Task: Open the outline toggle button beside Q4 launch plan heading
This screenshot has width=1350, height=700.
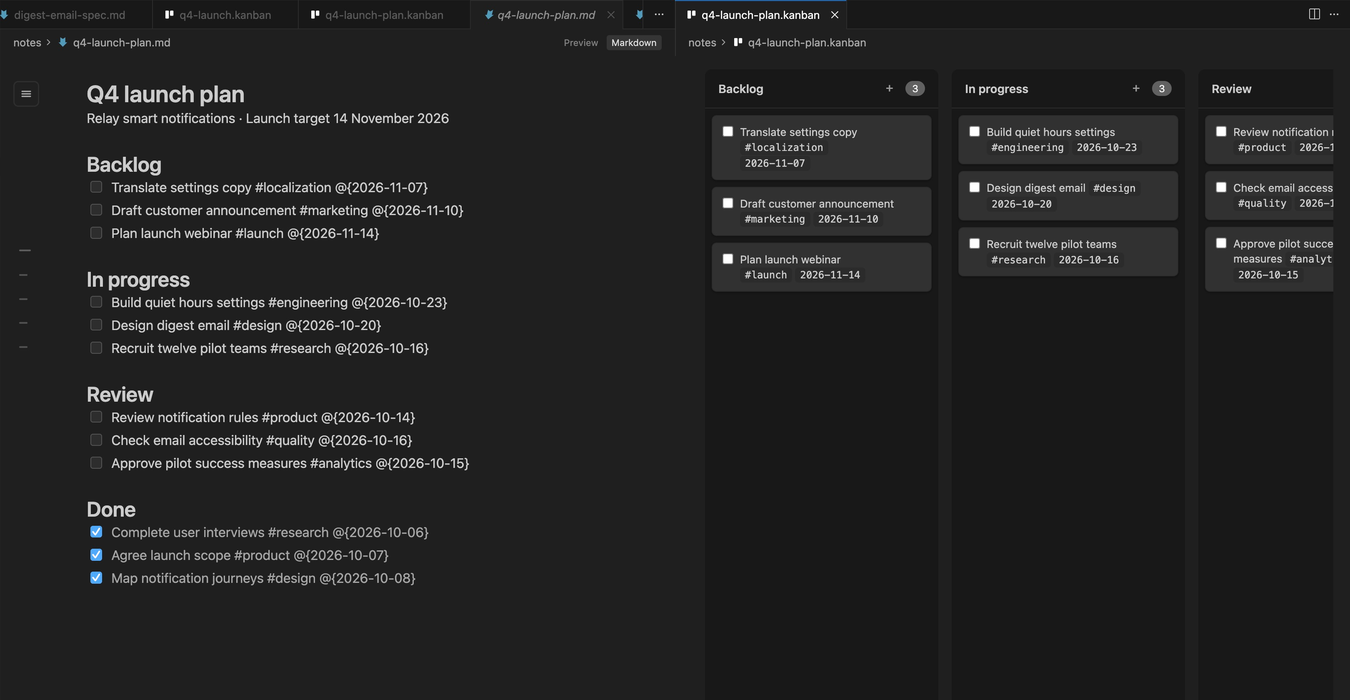Action: pos(26,94)
